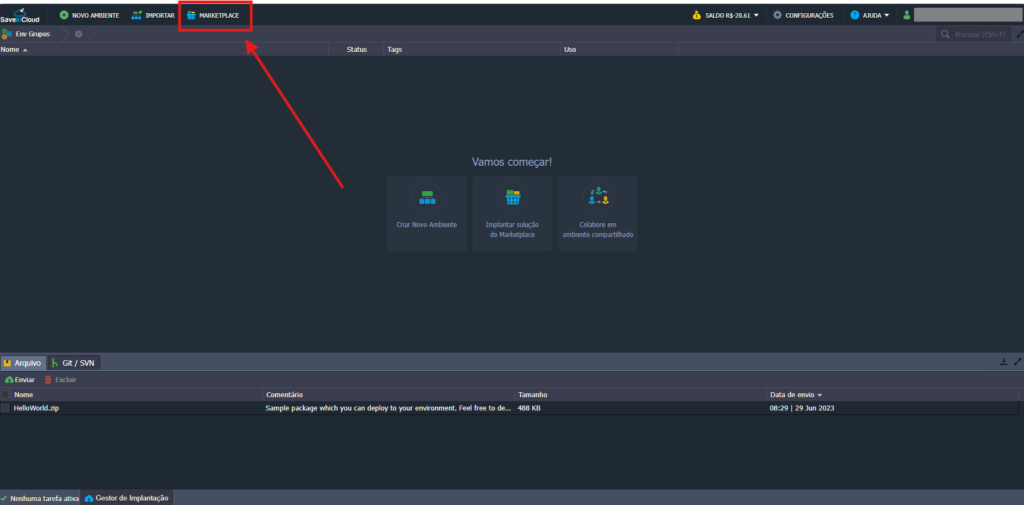Image resolution: width=1024 pixels, height=505 pixels.
Task: Expand the Ajuda help menu
Action: tap(869, 15)
